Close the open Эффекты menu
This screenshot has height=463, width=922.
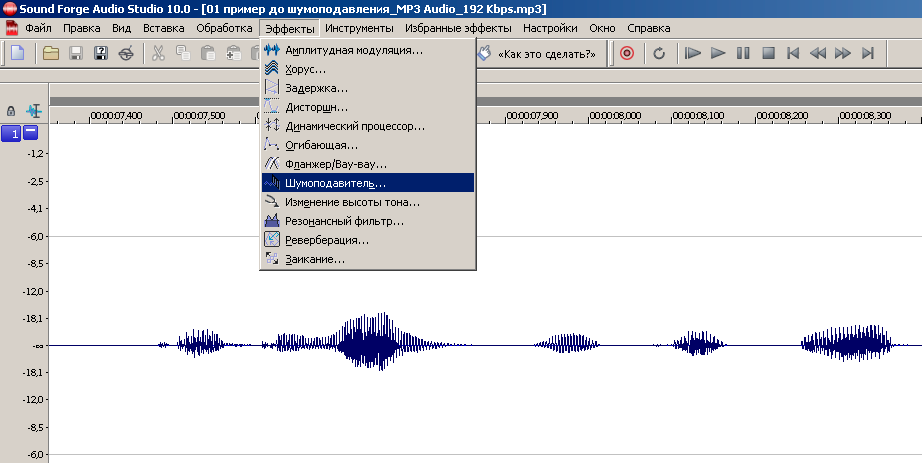289,28
